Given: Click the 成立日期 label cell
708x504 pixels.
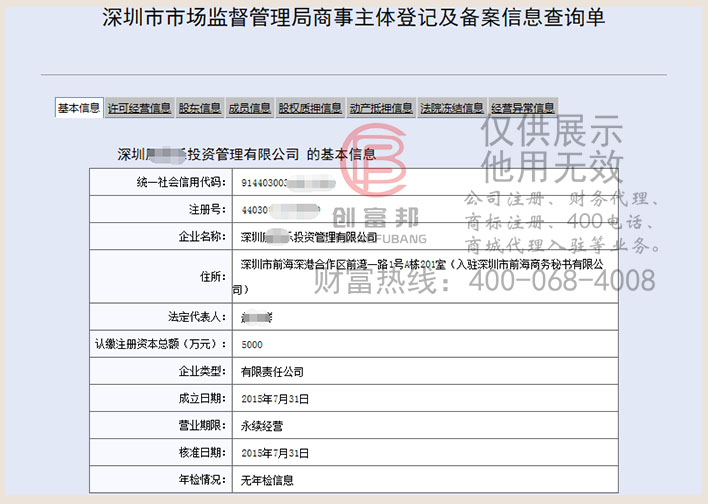Looking at the screenshot, I should click(161, 398).
